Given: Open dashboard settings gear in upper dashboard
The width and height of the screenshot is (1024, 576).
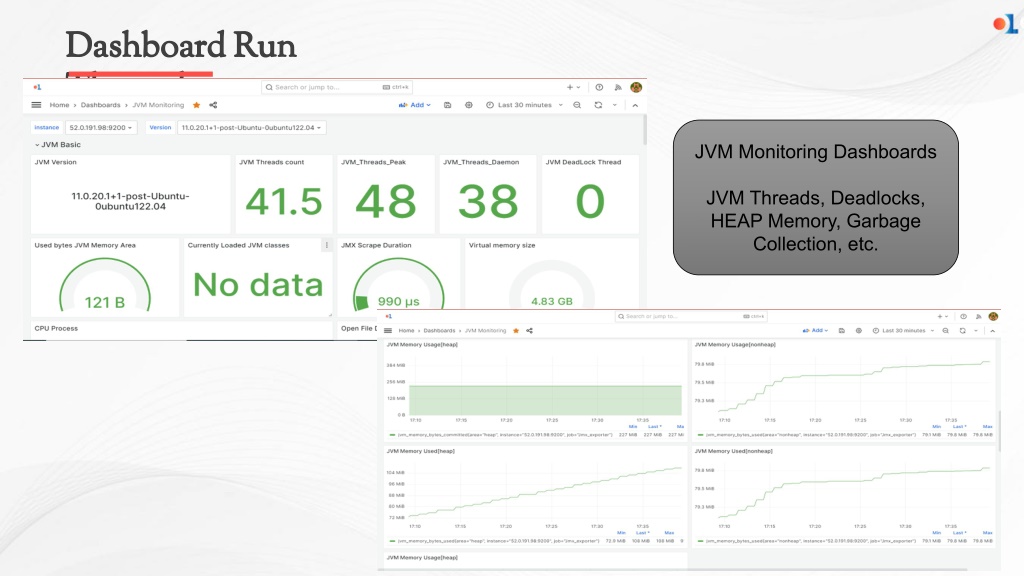Looking at the screenshot, I should tap(468, 104).
